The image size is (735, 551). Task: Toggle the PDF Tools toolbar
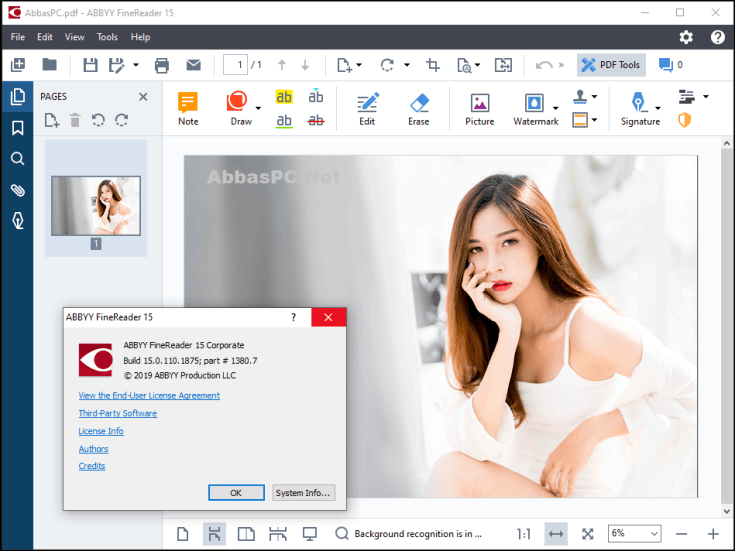click(x=611, y=65)
